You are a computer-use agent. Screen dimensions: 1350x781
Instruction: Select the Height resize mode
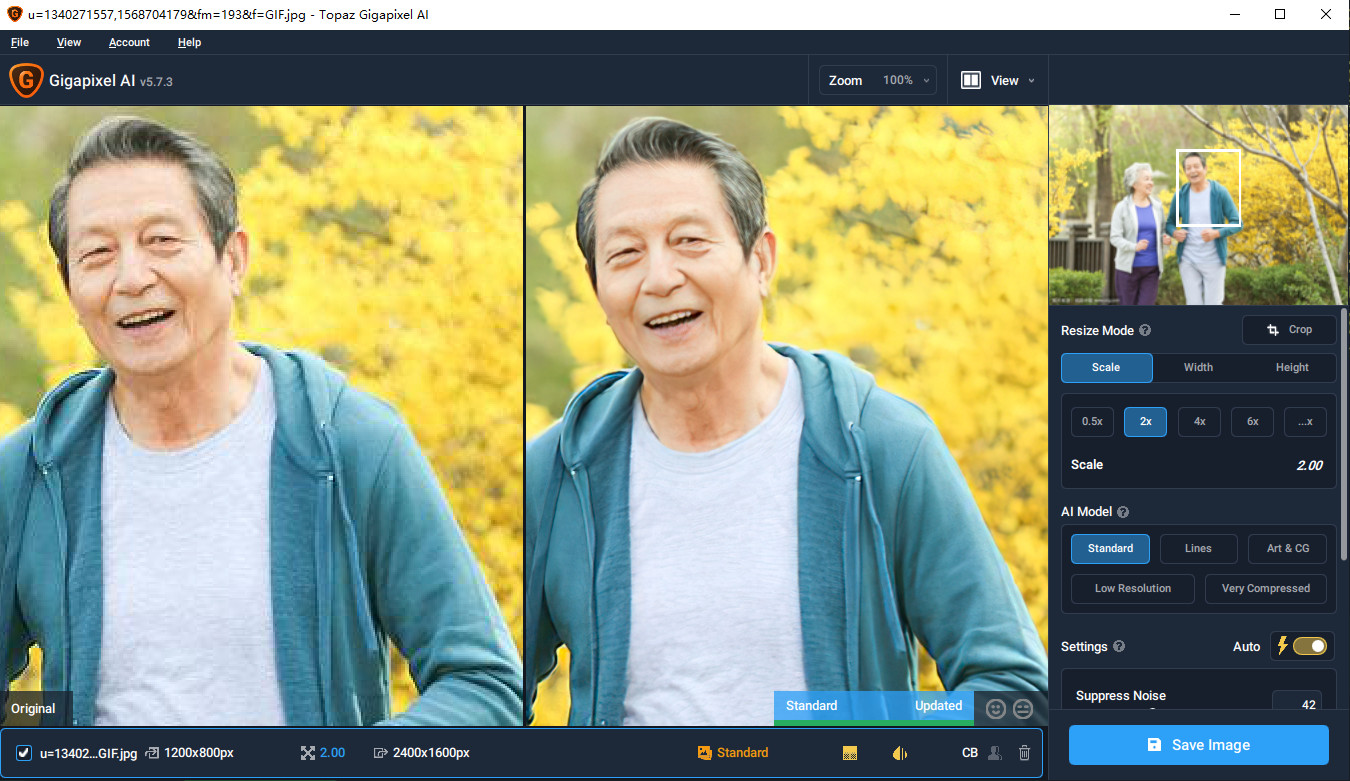1291,367
